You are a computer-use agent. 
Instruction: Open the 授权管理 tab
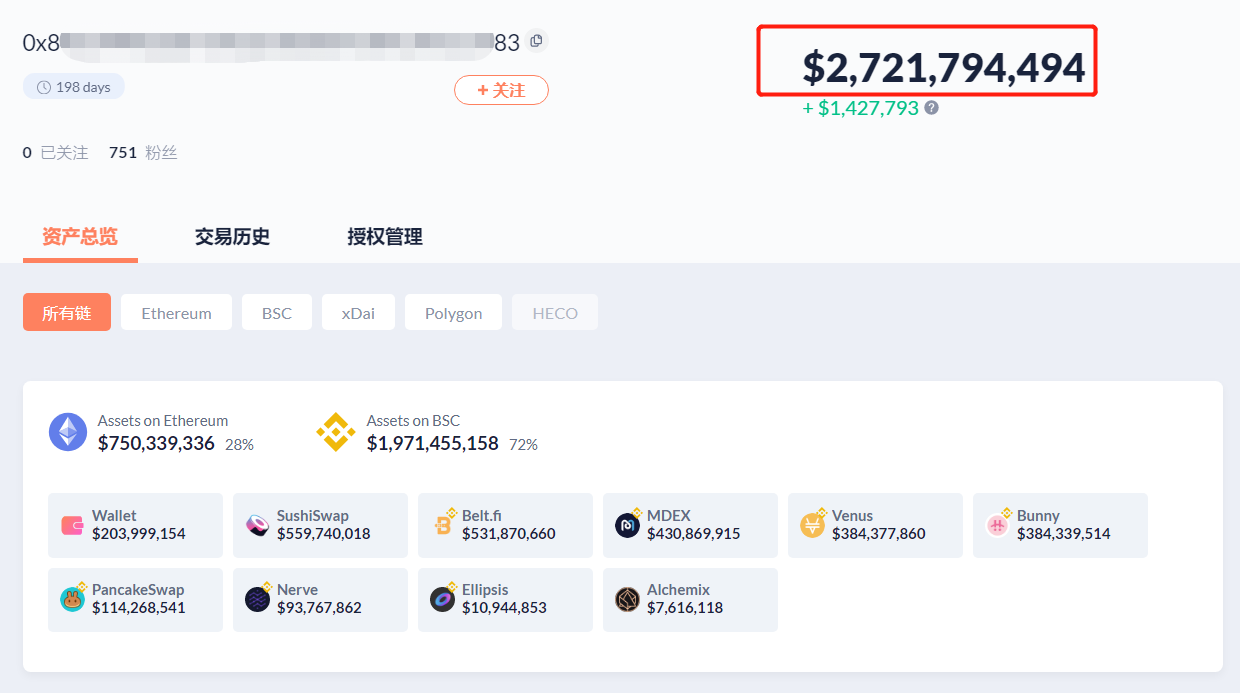point(383,237)
